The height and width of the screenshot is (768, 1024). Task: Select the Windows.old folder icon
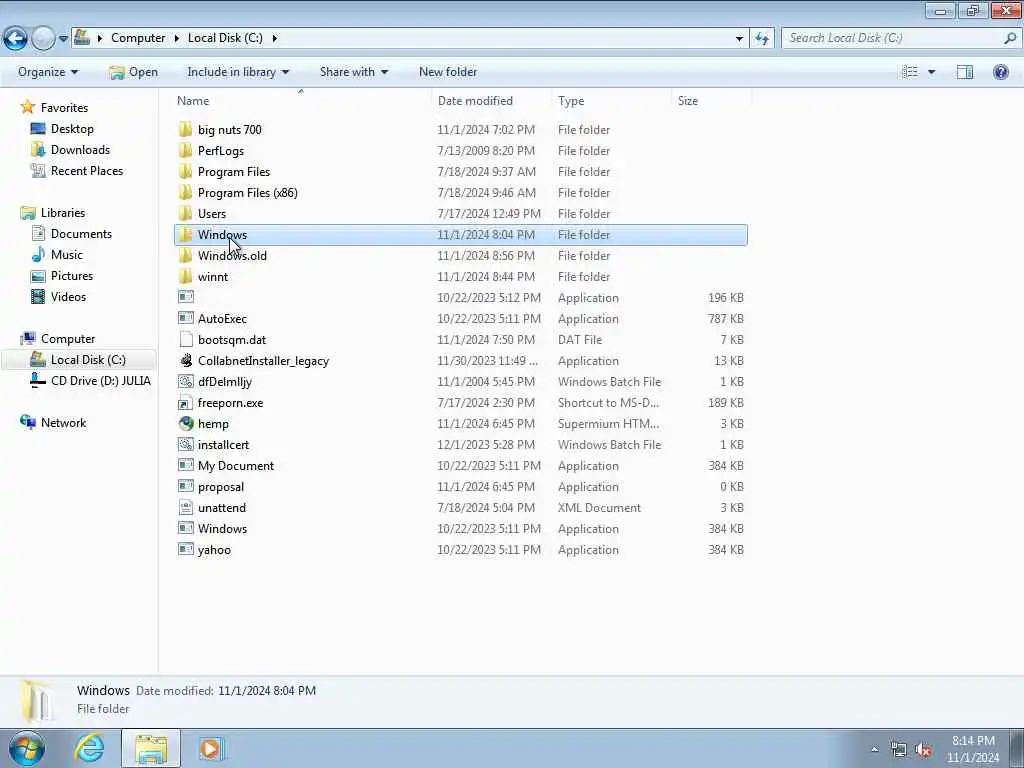tap(185, 255)
